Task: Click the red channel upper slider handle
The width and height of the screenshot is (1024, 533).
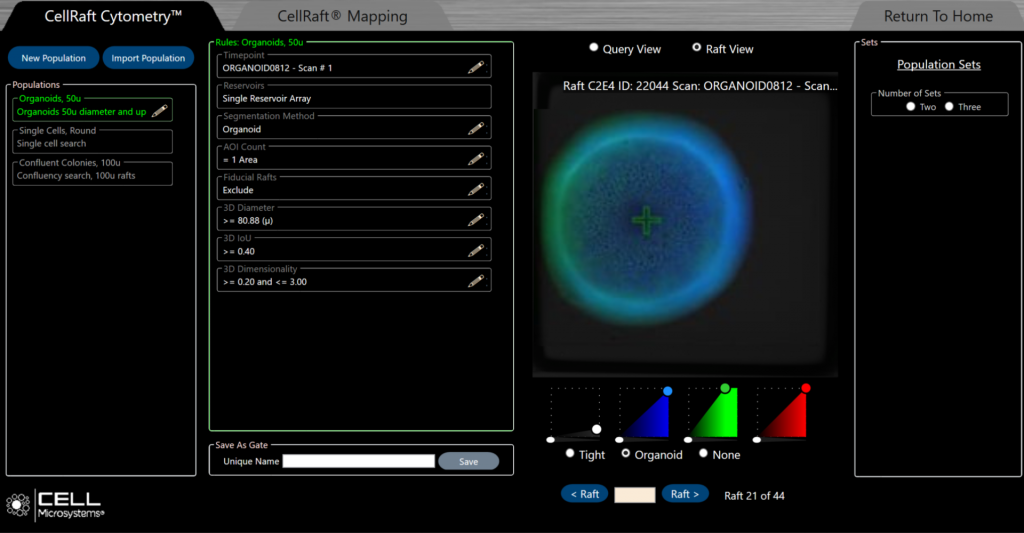Action: coord(806,388)
